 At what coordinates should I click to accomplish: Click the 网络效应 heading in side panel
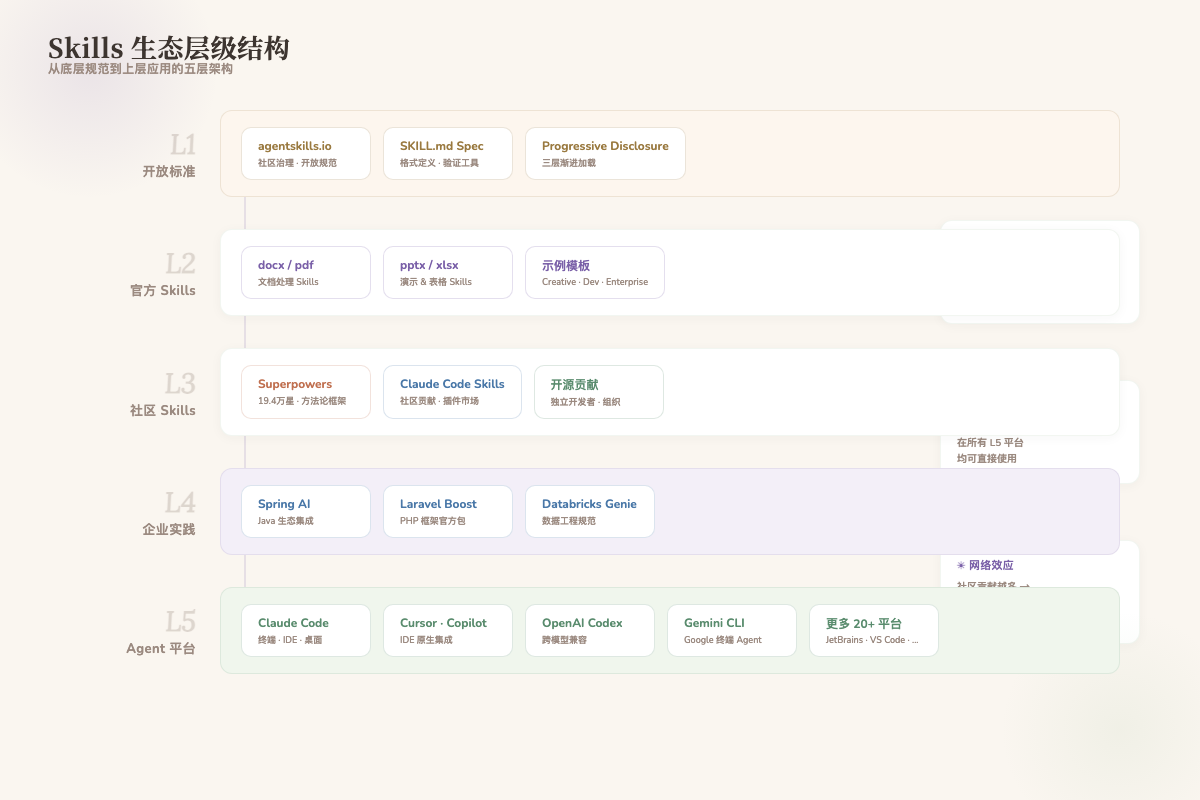tap(985, 565)
